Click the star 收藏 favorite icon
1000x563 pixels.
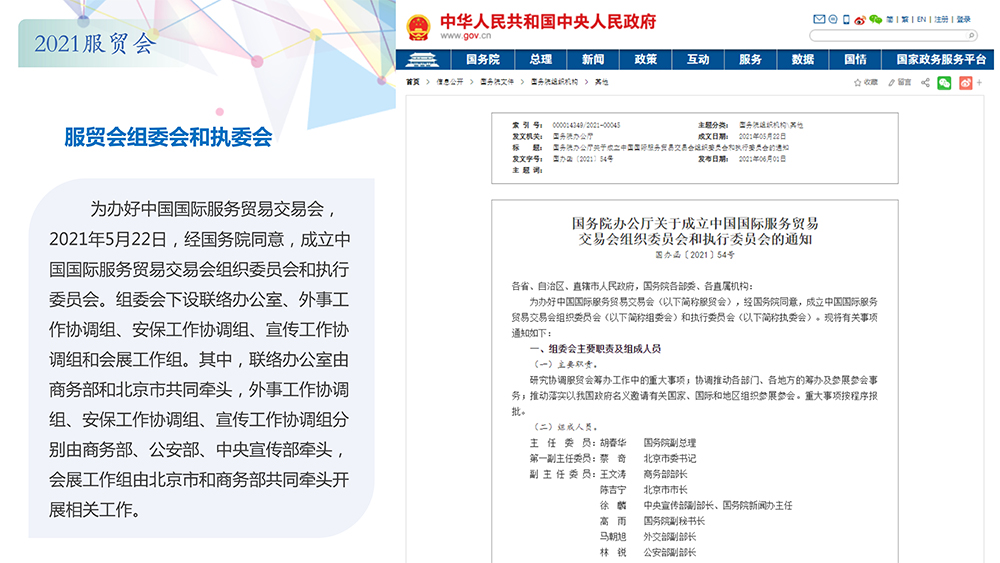coord(860,82)
